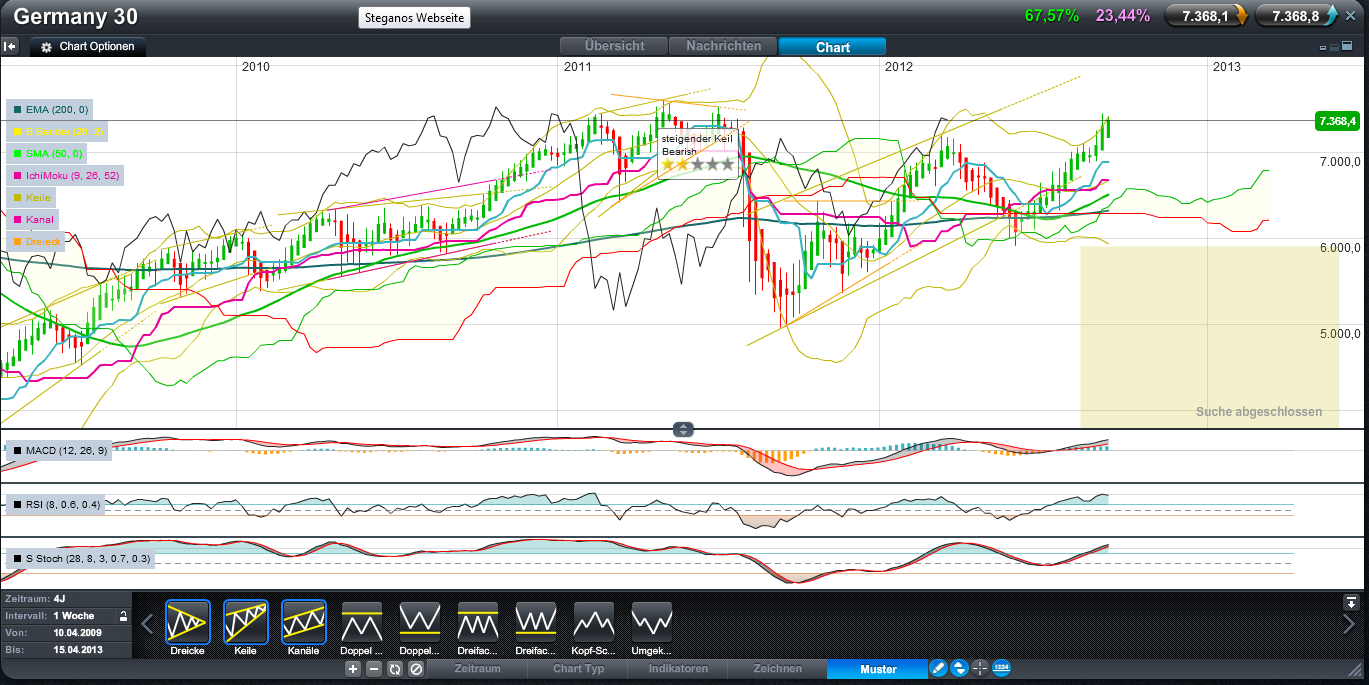Select the Chart tab
This screenshot has width=1369, height=685.
tap(832, 46)
